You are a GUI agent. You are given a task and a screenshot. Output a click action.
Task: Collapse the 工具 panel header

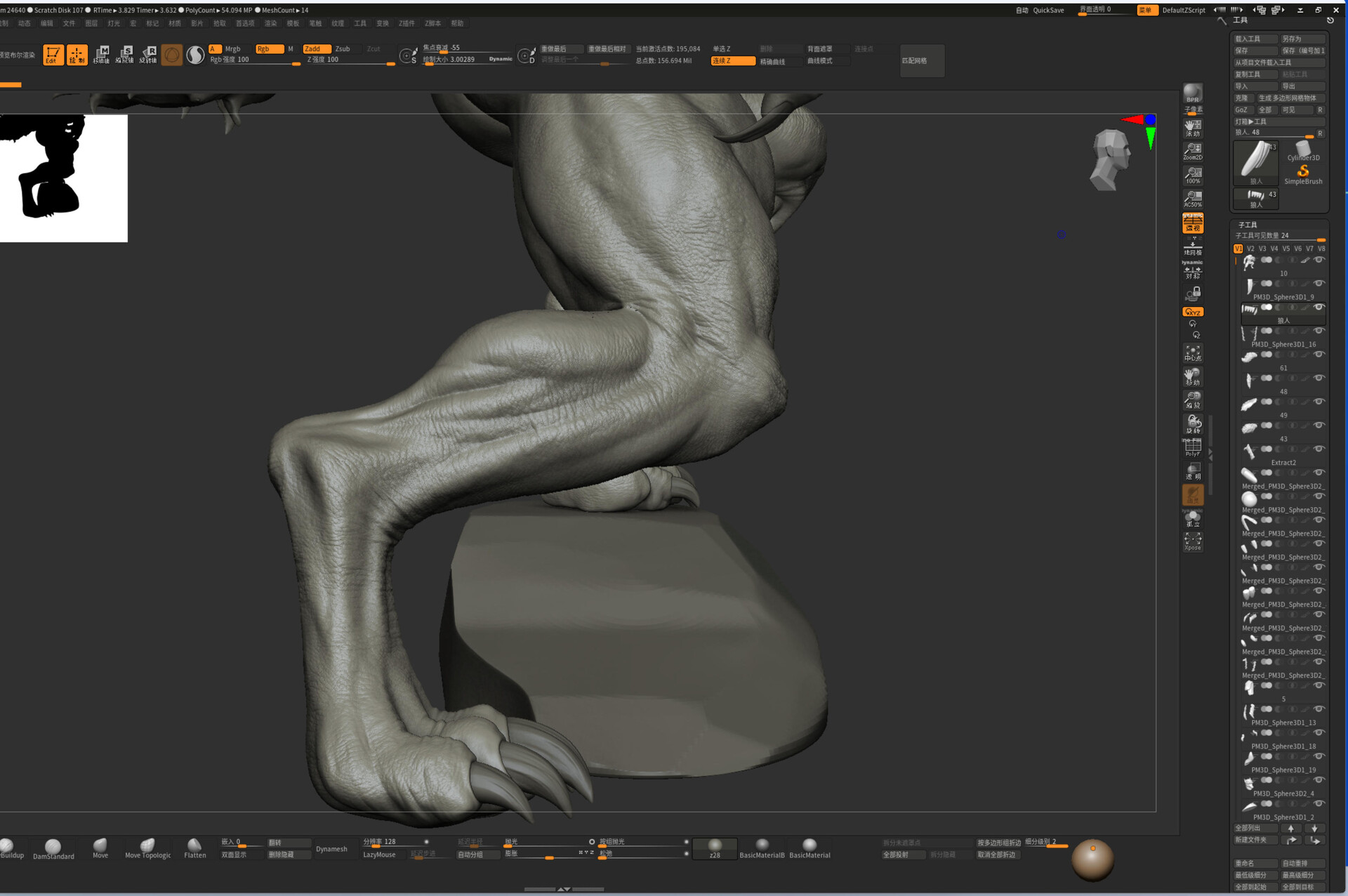click(1241, 20)
